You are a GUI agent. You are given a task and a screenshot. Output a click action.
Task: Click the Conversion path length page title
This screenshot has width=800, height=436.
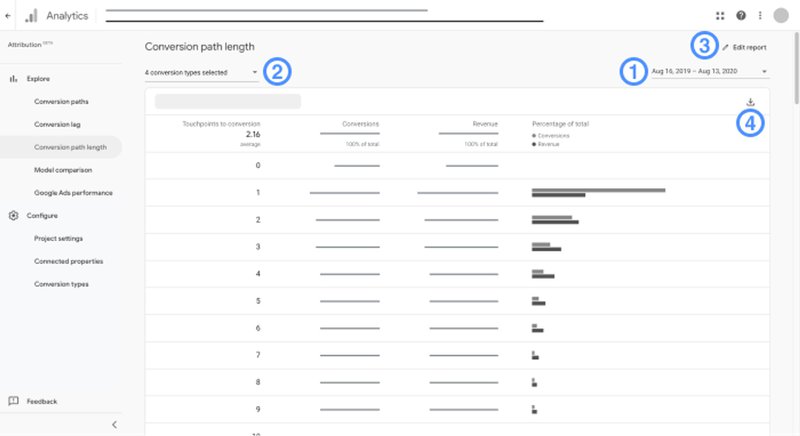(199, 46)
